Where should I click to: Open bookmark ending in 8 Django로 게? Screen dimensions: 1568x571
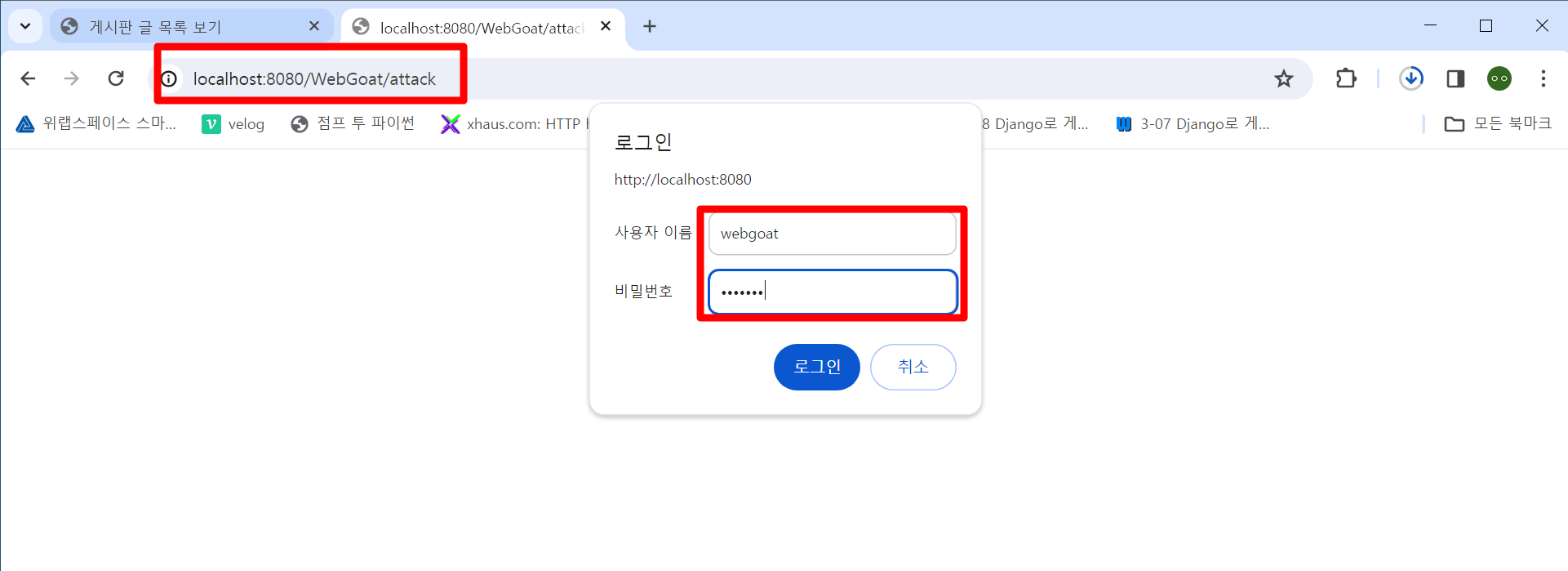[x=1035, y=124]
